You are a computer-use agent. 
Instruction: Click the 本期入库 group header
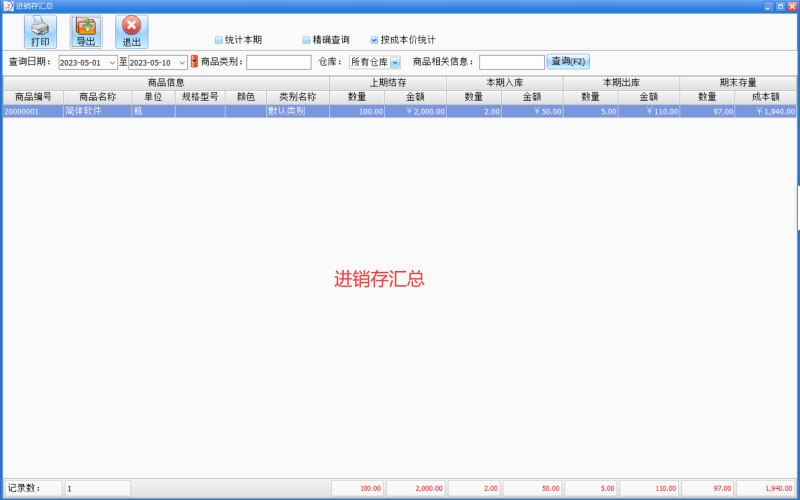pos(505,83)
